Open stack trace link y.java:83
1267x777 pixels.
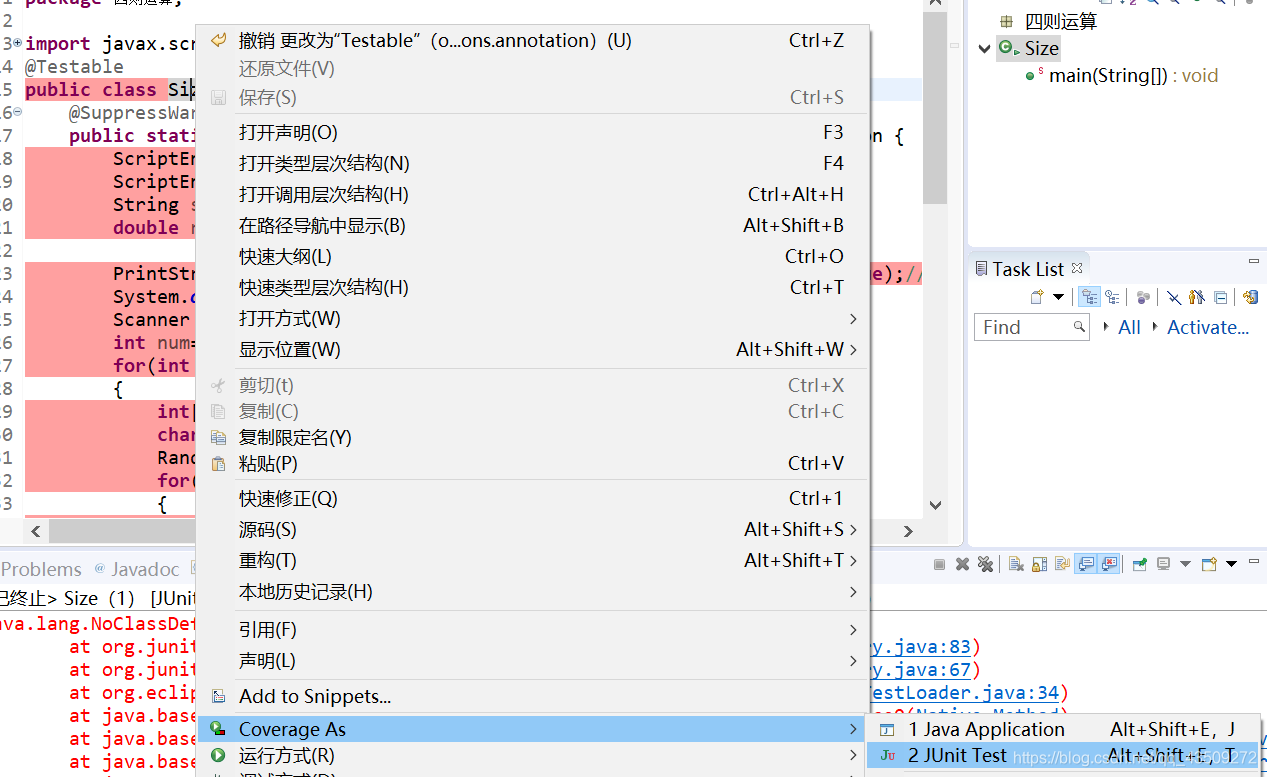coord(920,647)
